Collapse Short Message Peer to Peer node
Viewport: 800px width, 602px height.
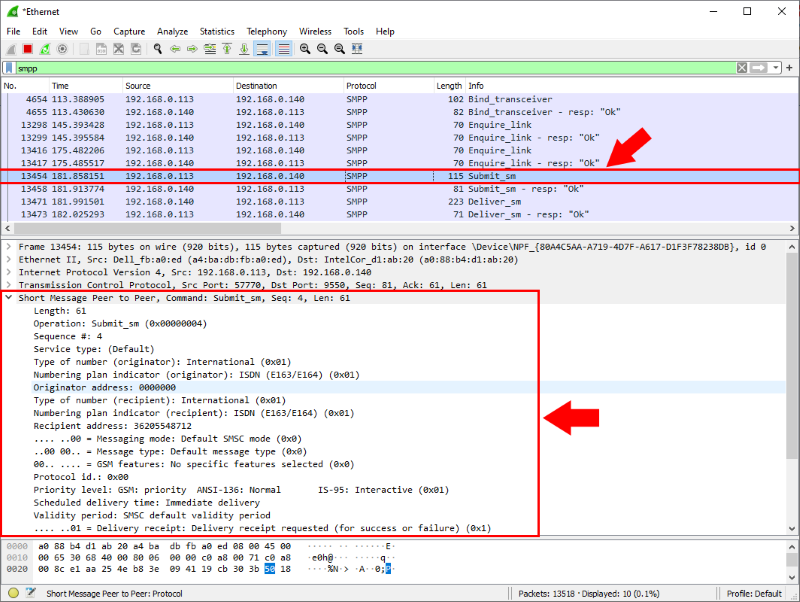click(x=9, y=298)
